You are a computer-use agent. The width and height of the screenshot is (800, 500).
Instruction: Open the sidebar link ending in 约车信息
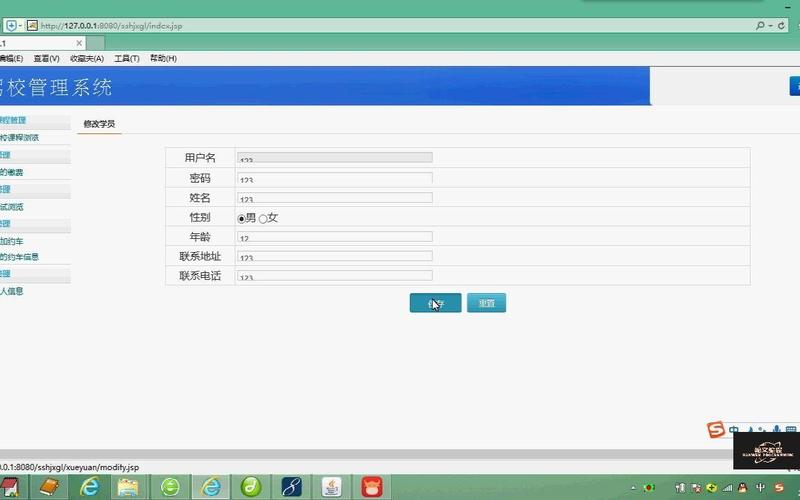(19, 257)
